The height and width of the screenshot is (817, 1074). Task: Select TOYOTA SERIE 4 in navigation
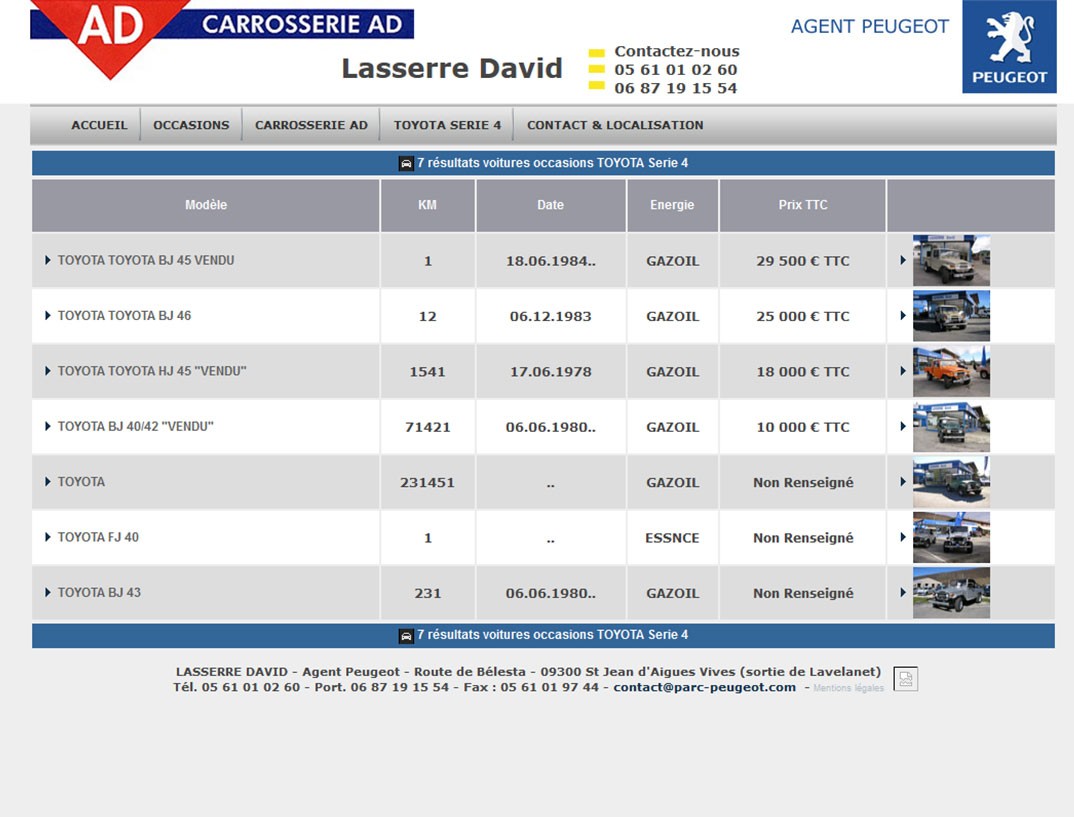(x=447, y=125)
